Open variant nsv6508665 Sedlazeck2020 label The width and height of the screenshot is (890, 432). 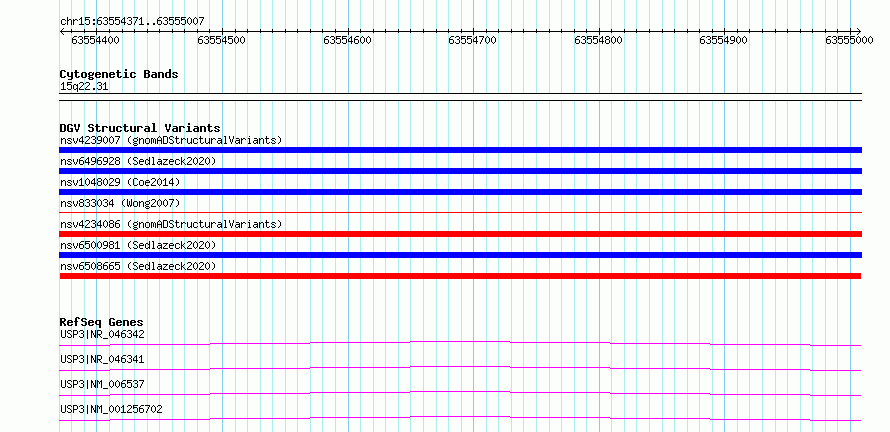click(138, 266)
